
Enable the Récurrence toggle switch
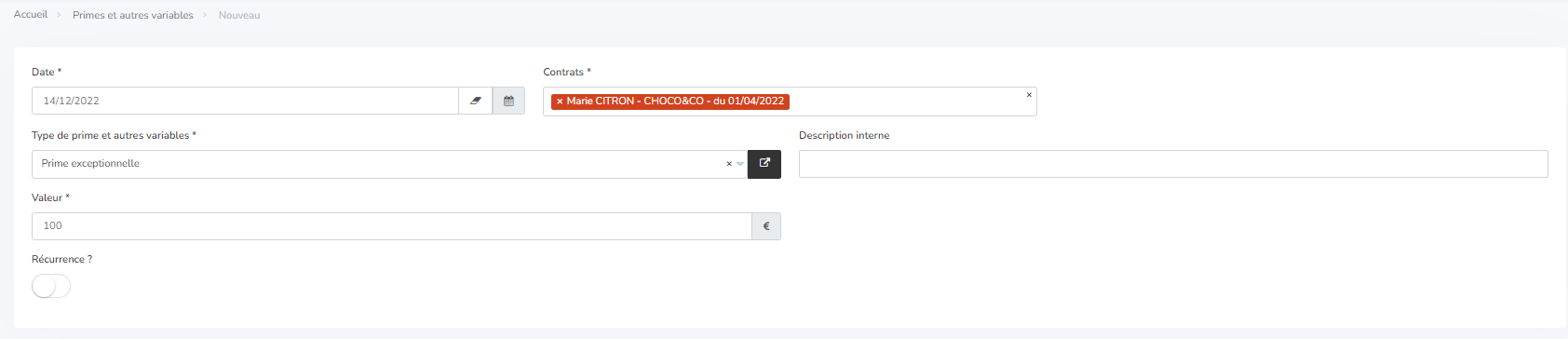[x=51, y=287]
